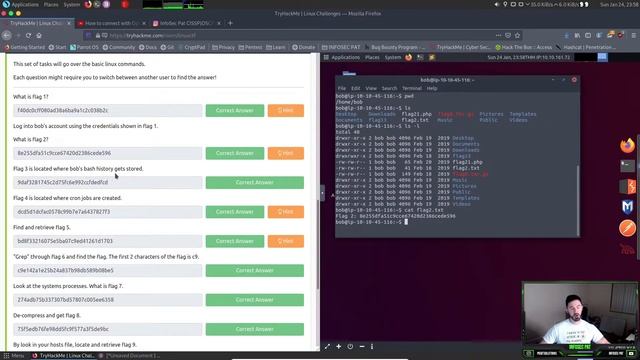Viewport: 640px width, 360px height.
Task: Click the flag 1 answer input field
Action: pos(108,111)
